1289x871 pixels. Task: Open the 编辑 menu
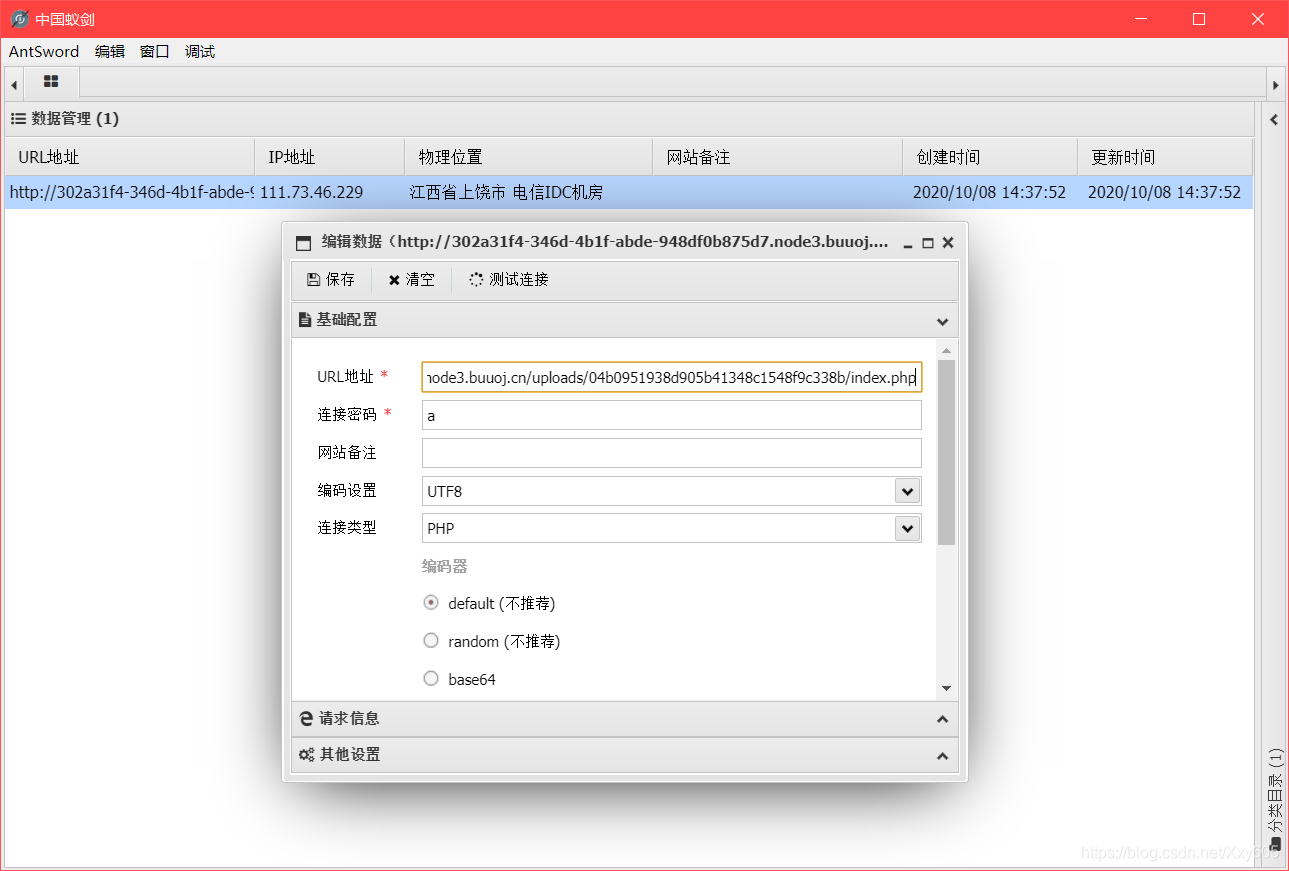(110, 52)
